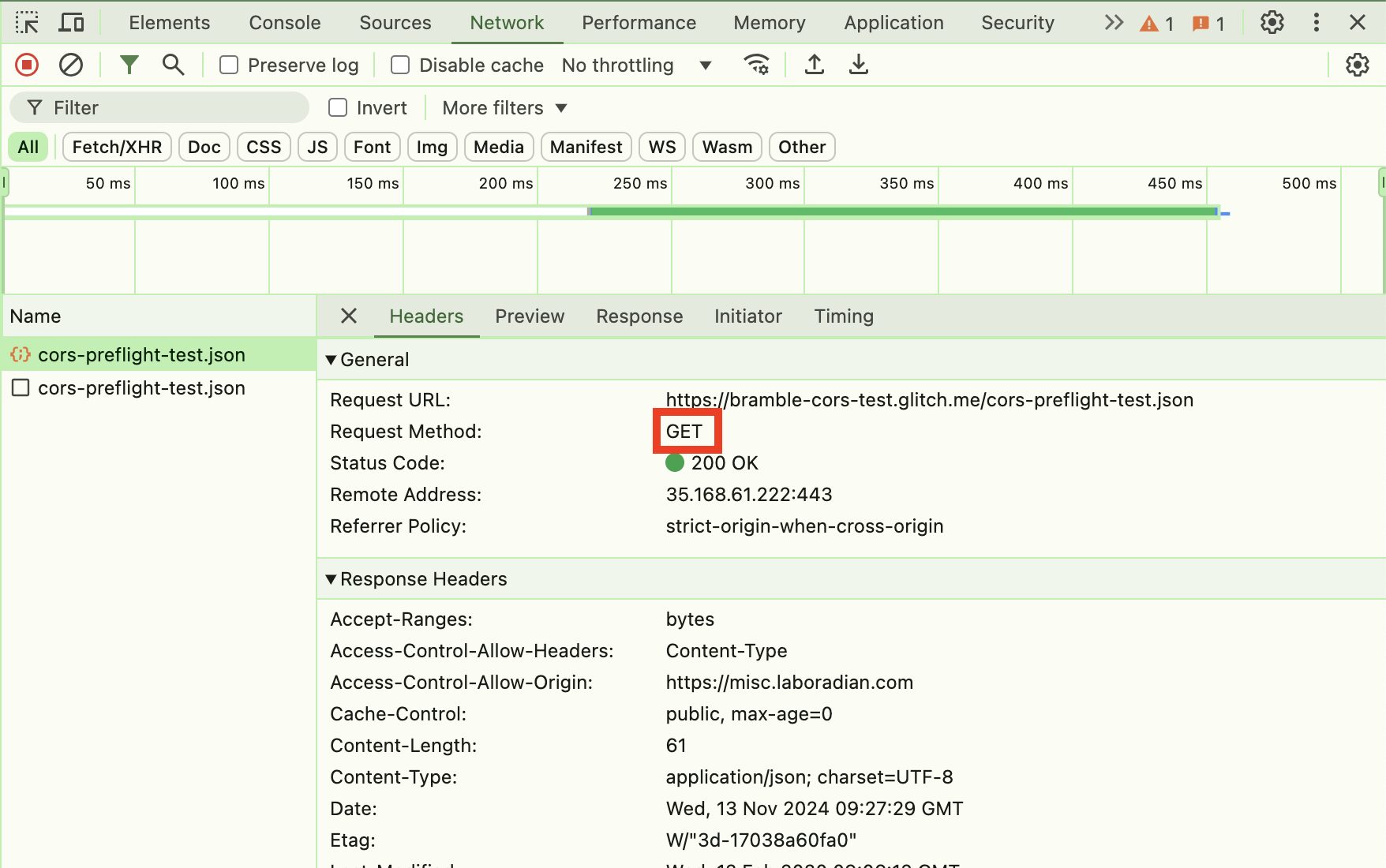Export HAR file download icon

[x=858, y=65]
